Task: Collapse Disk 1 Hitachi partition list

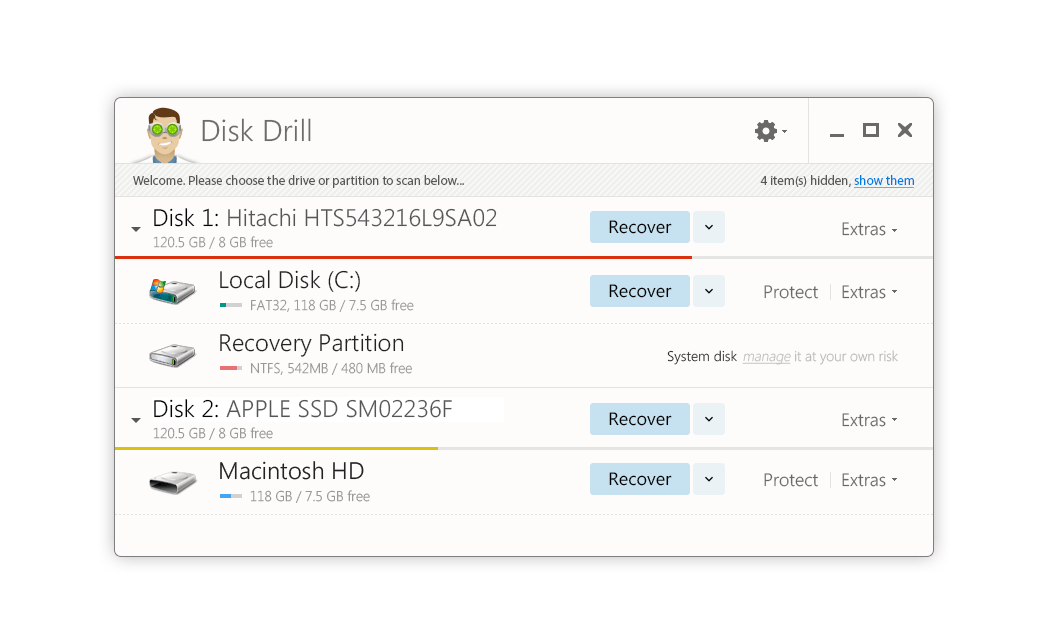Action: (x=136, y=229)
